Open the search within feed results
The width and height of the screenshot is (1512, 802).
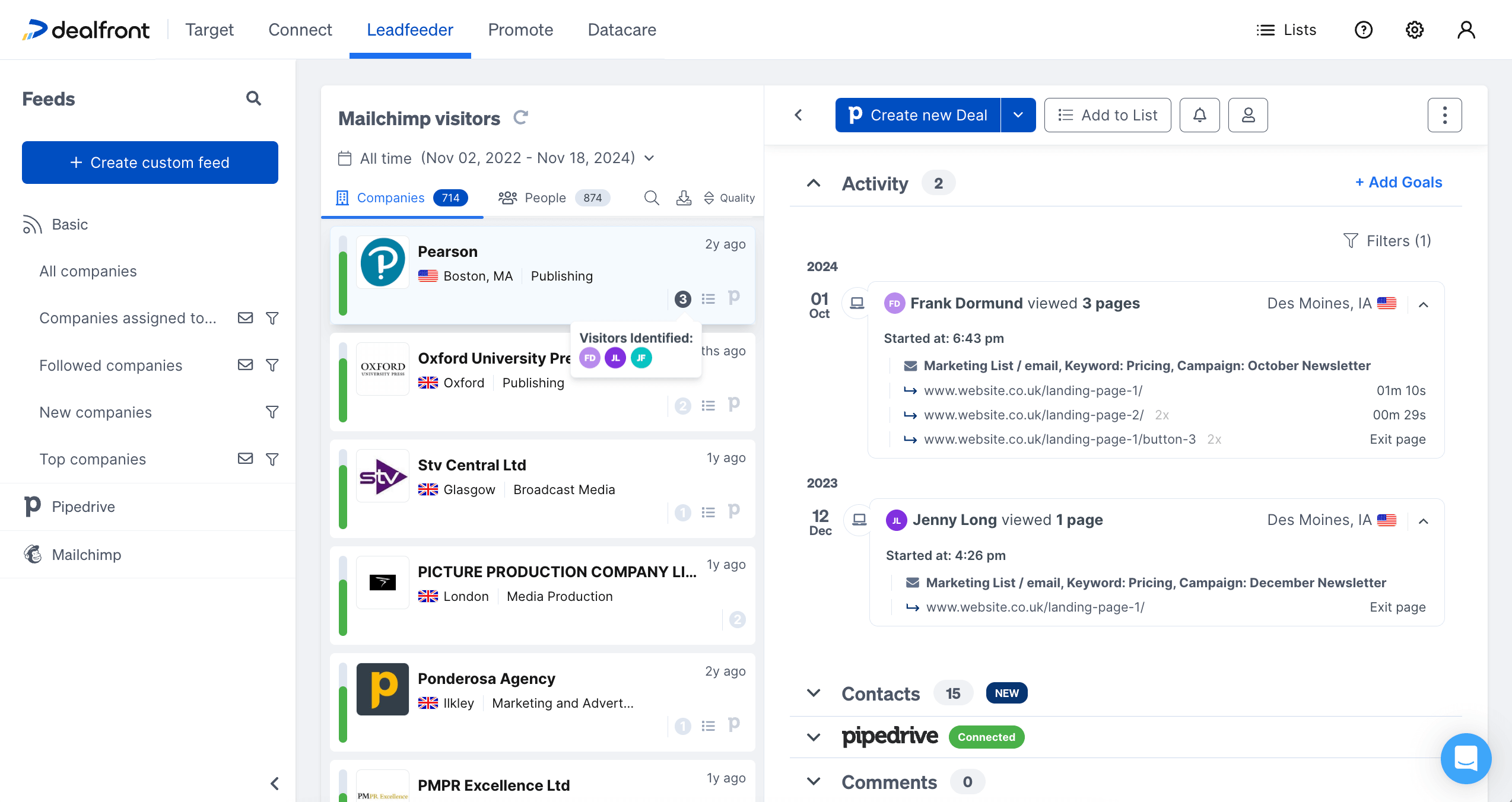point(652,198)
